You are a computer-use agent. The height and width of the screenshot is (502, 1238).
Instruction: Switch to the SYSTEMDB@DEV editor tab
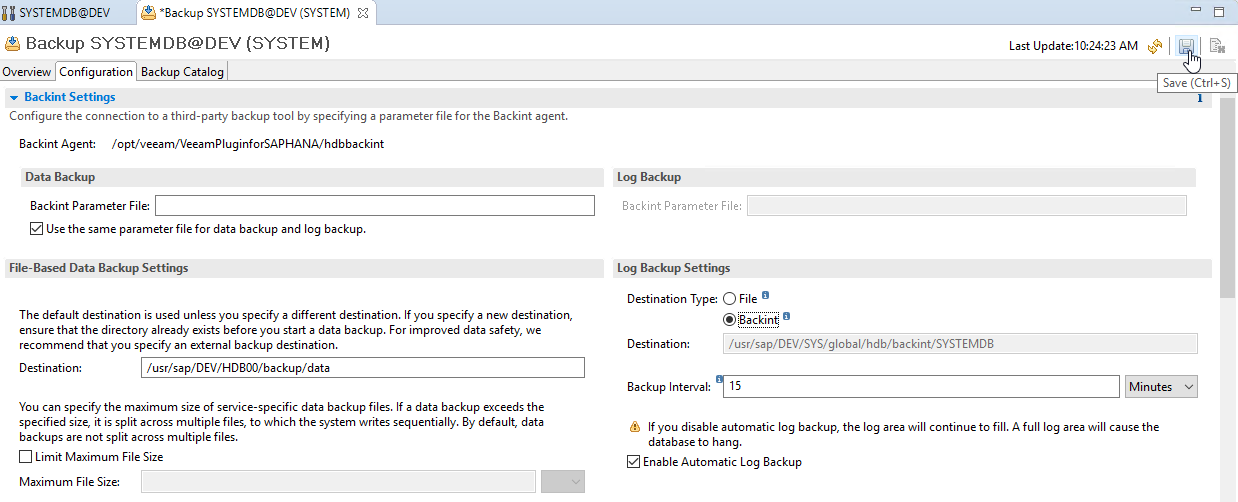pos(64,13)
